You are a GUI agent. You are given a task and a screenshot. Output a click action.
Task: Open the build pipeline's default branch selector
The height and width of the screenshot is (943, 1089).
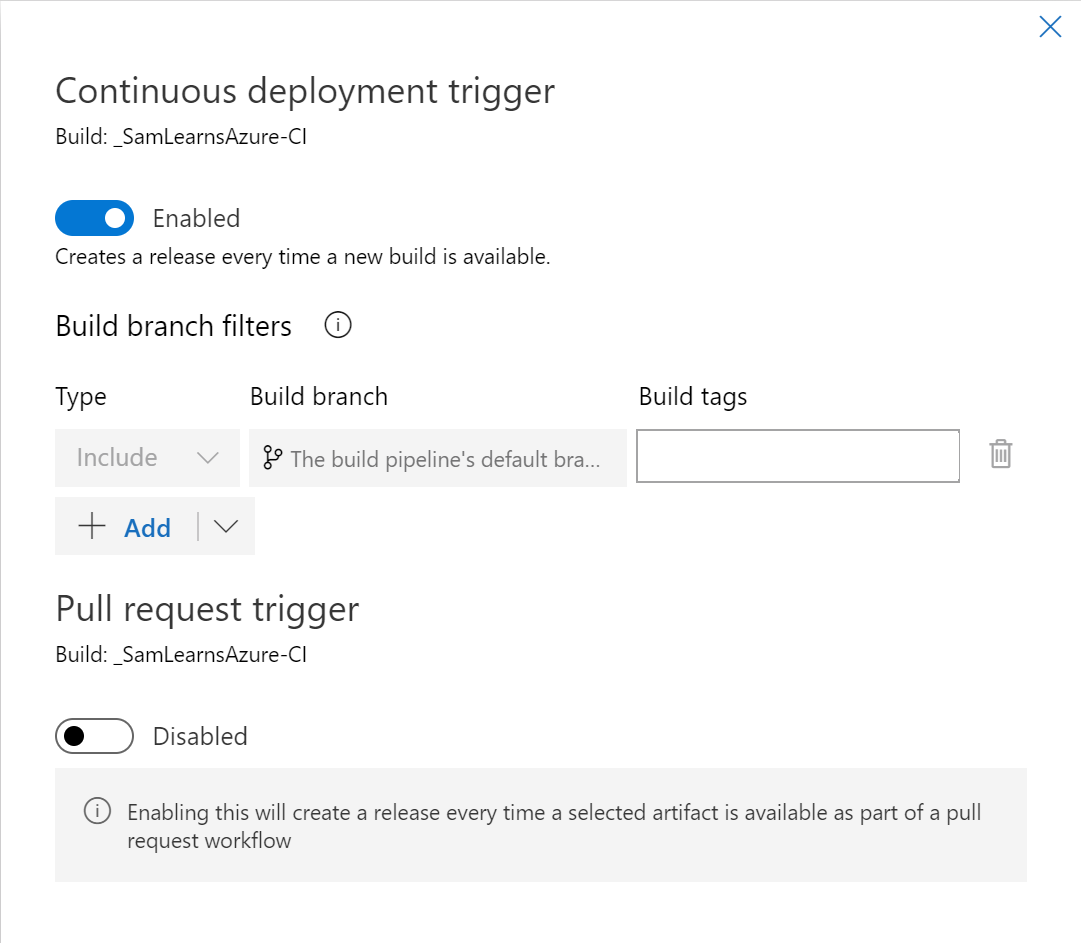(445, 458)
